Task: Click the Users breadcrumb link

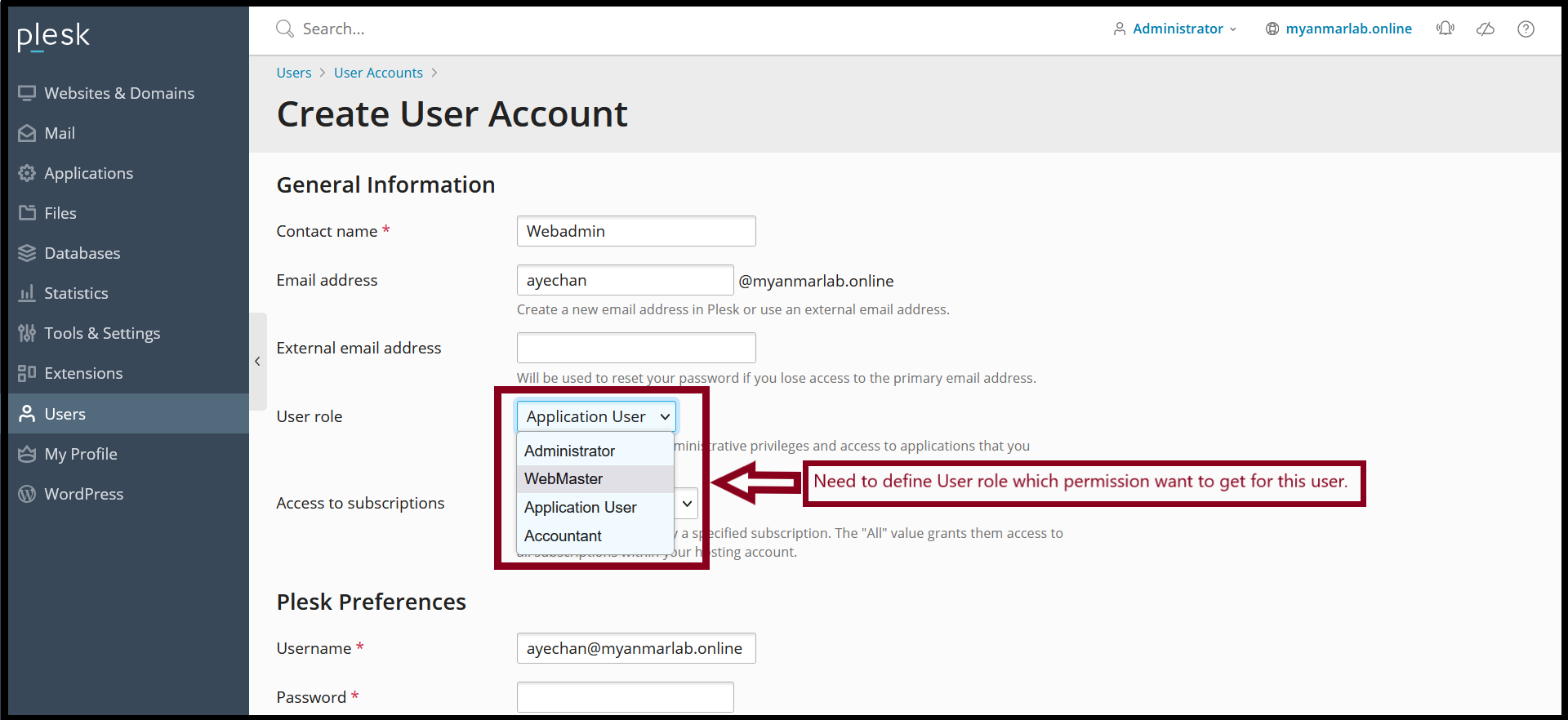Action: pos(293,73)
